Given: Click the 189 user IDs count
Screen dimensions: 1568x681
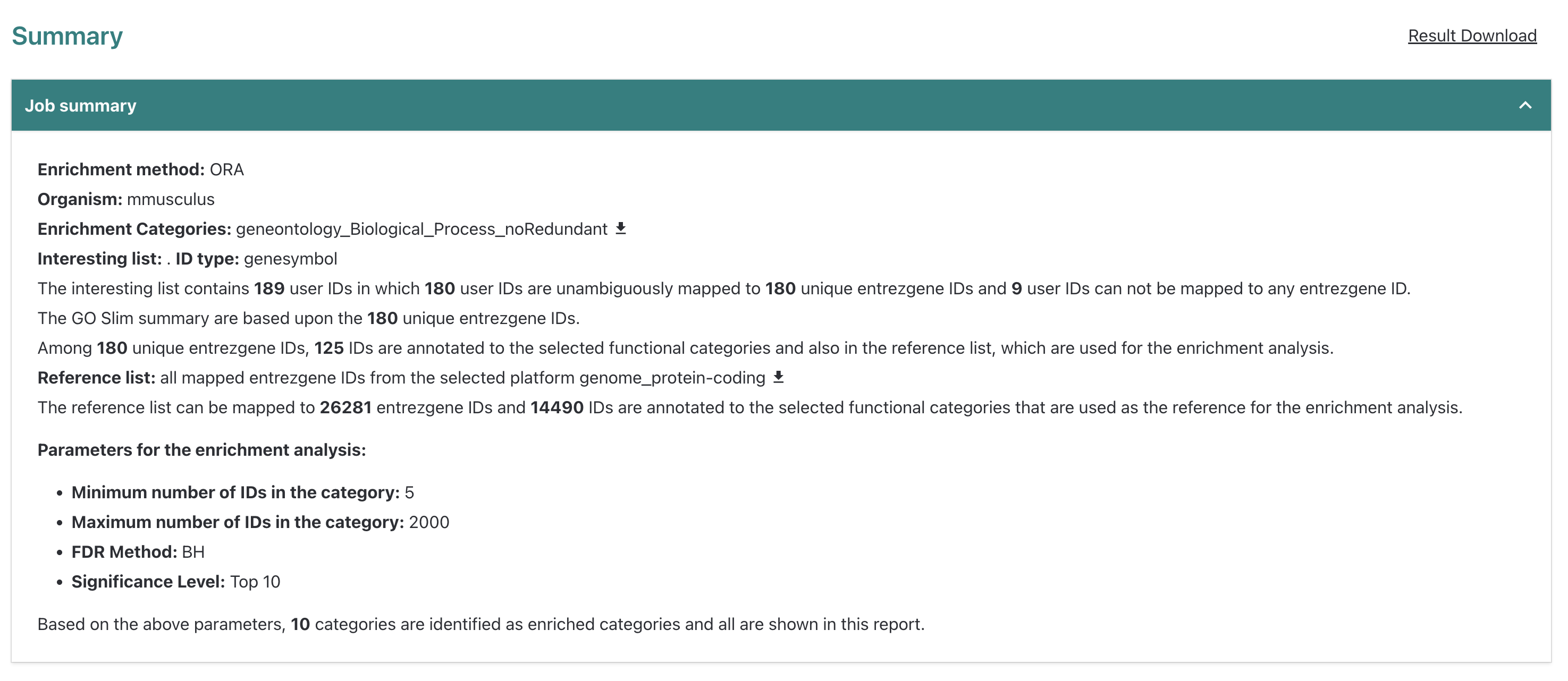Looking at the screenshot, I should [x=269, y=288].
